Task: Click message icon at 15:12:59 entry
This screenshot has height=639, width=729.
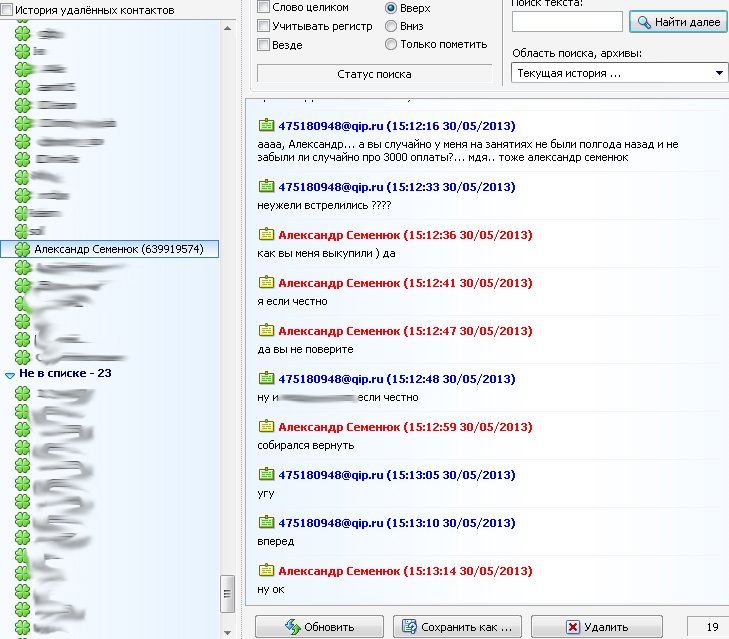Action: tap(266, 426)
